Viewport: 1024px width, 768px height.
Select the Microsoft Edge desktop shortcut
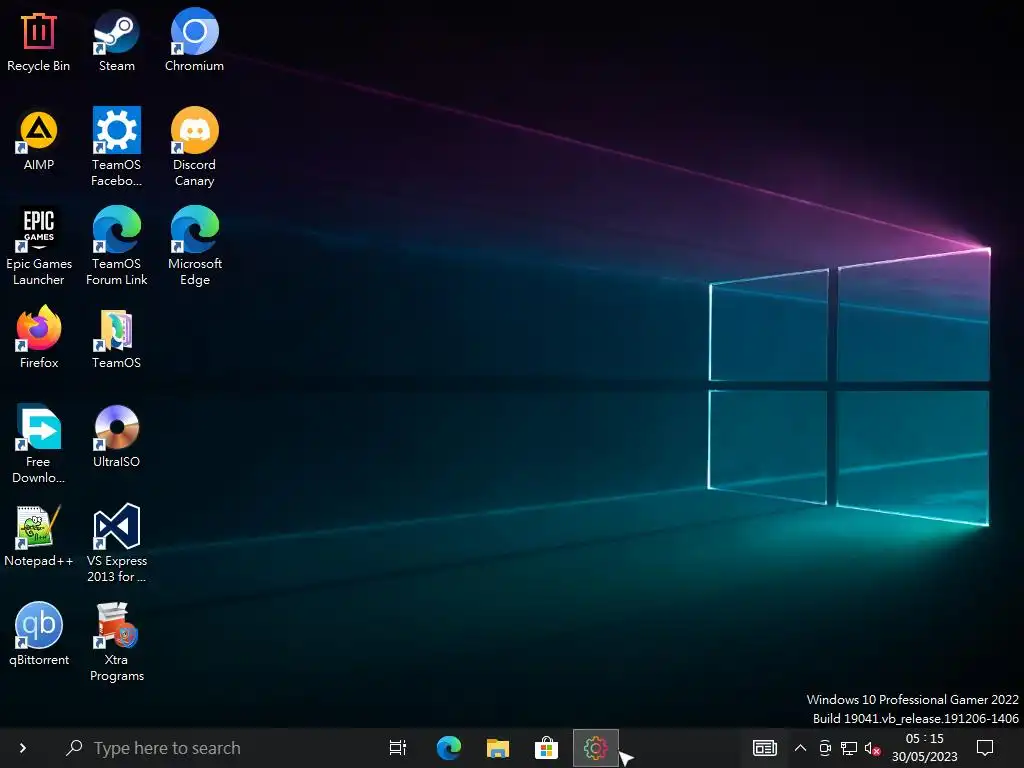[x=195, y=246]
